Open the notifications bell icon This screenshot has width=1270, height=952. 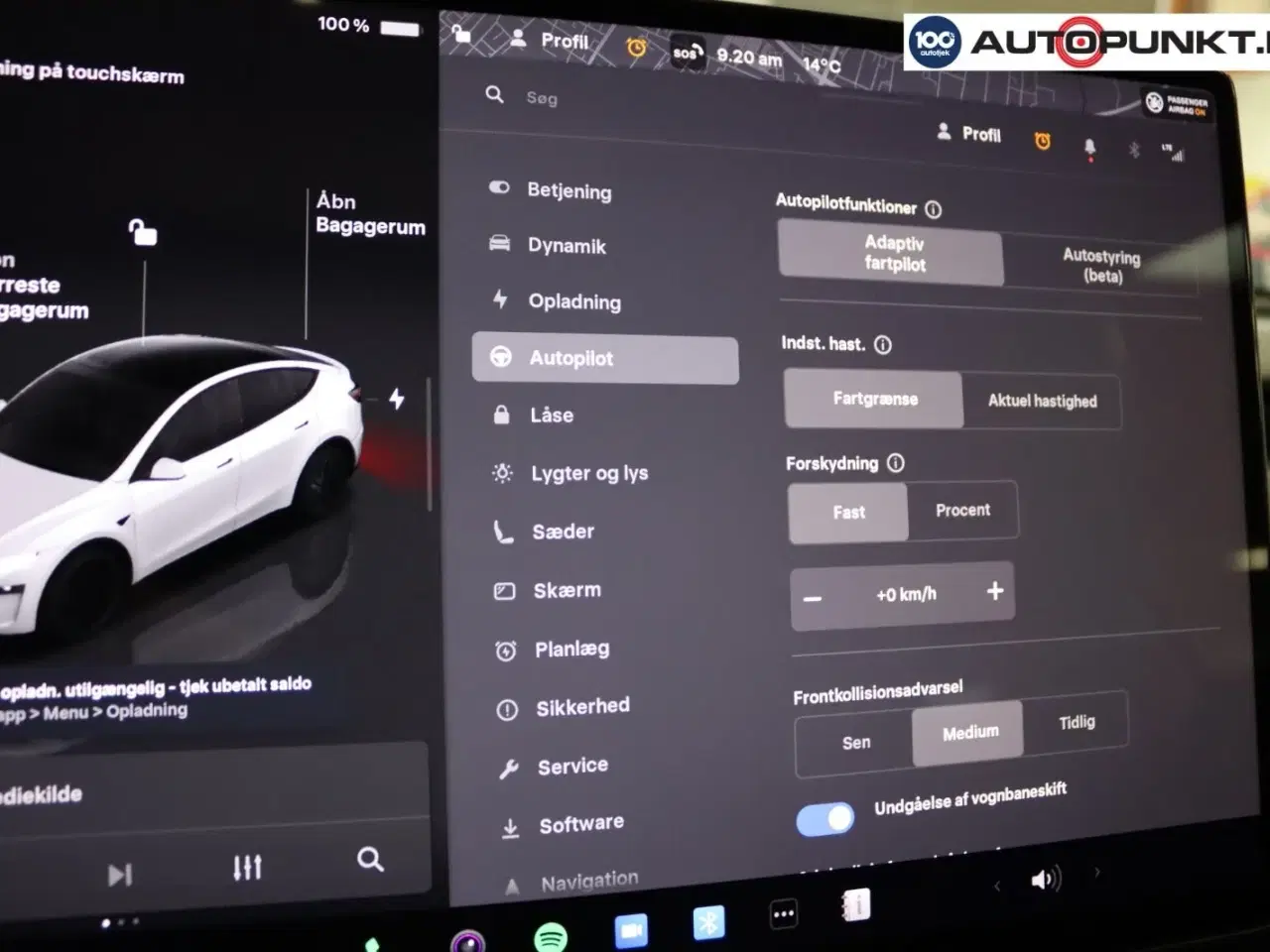(1089, 147)
